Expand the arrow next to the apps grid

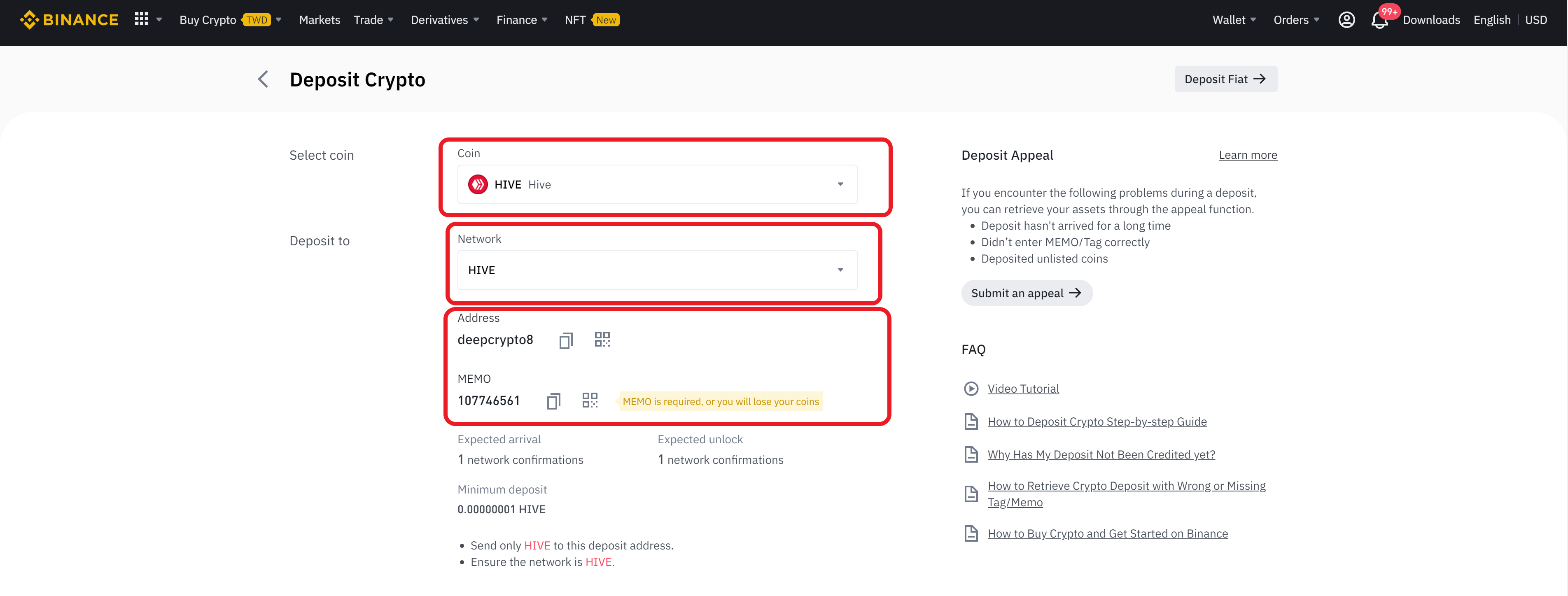click(x=159, y=20)
